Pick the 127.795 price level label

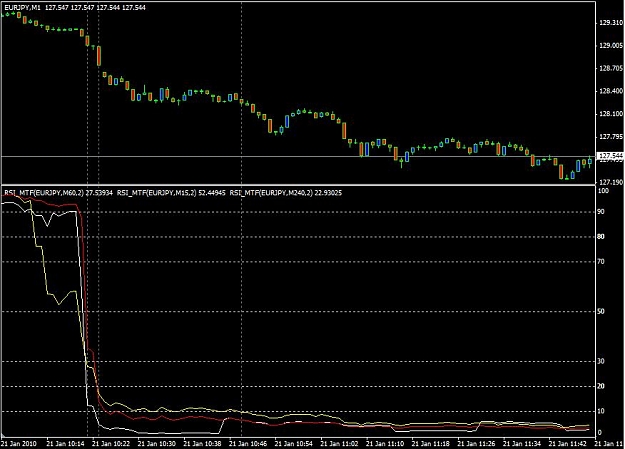pos(611,137)
